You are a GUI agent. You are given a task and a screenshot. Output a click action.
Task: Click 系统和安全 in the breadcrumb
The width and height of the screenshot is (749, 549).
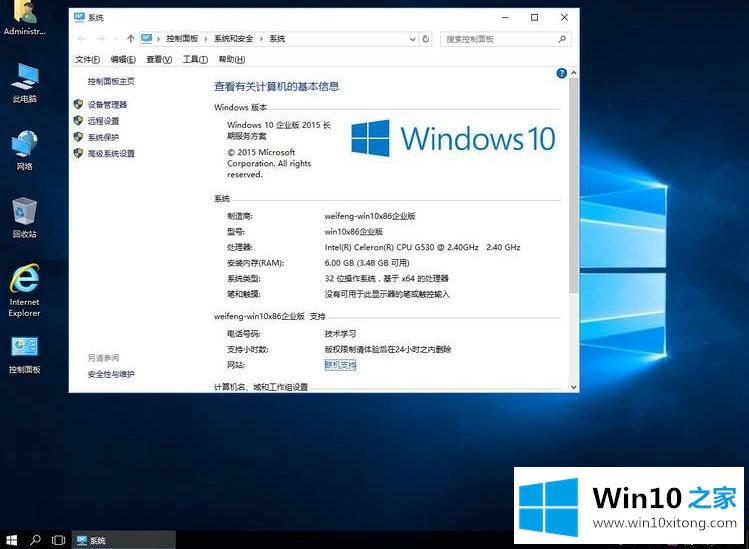point(234,39)
